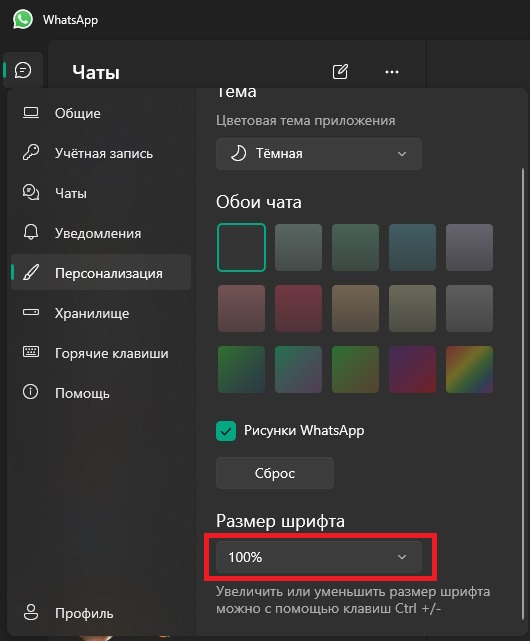Click the moon icon in theme selector
Image resolution: width=530 pixels, height=641 pixels.
tap(238, 154)
